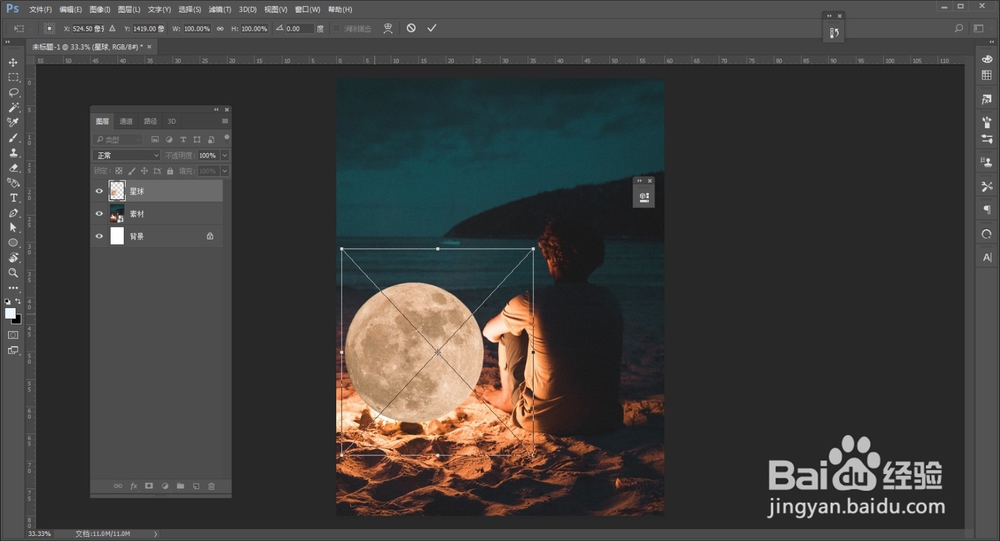Select the Magic Wand tool
This screenshot has height=541, width=1000.
click(x=13, y=107)
